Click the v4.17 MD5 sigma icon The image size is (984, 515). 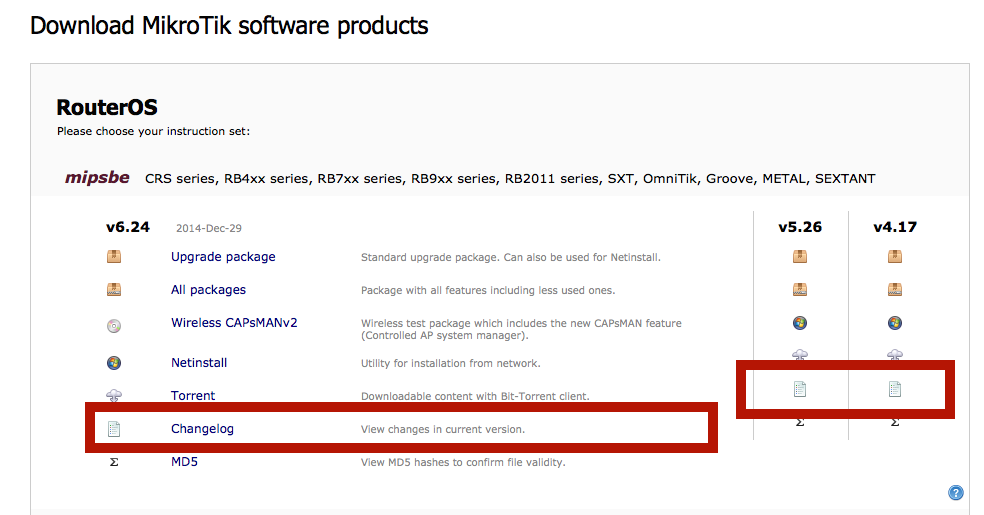coord(895,423)
